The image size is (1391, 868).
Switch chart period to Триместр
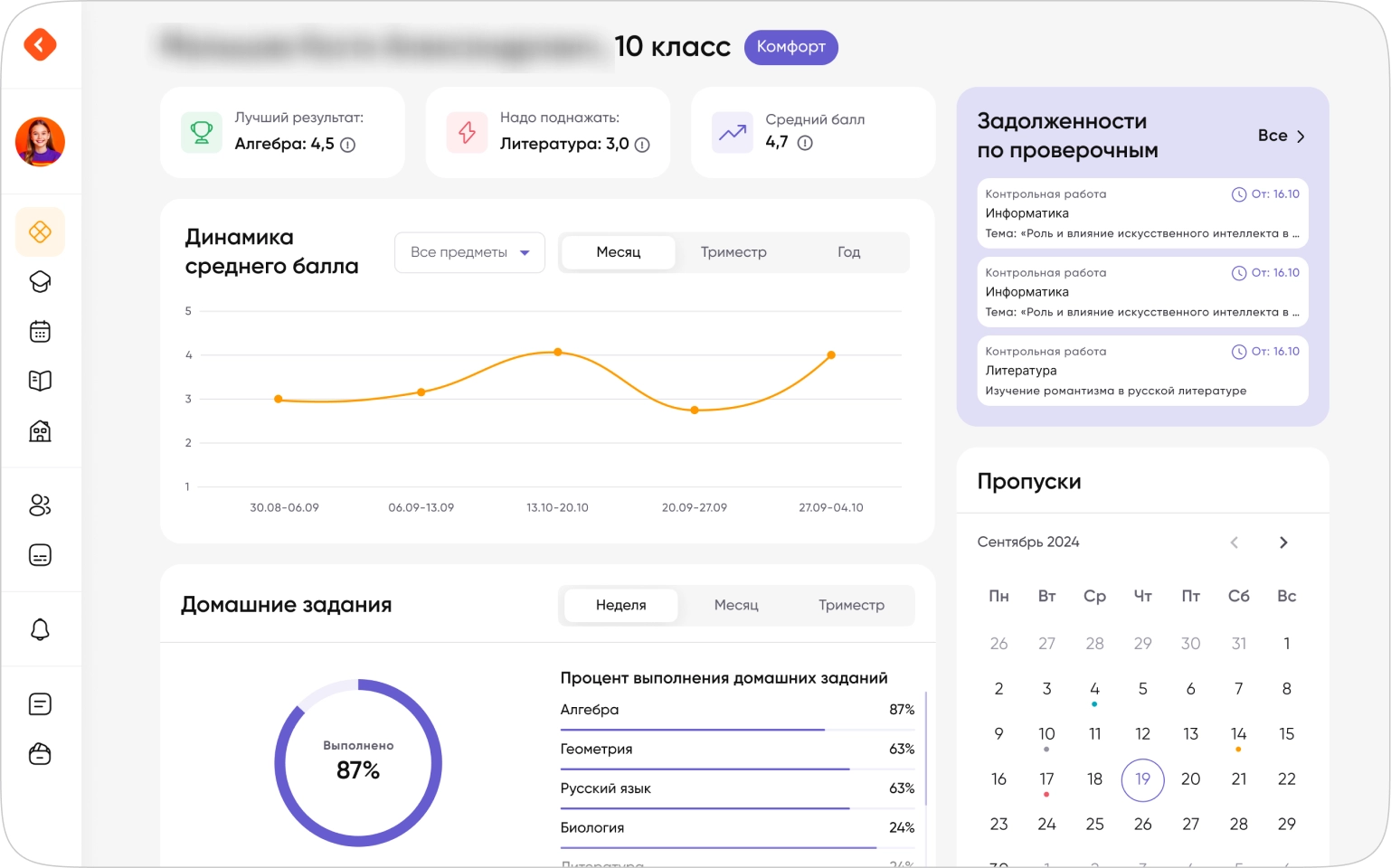[x=733, y=252]
